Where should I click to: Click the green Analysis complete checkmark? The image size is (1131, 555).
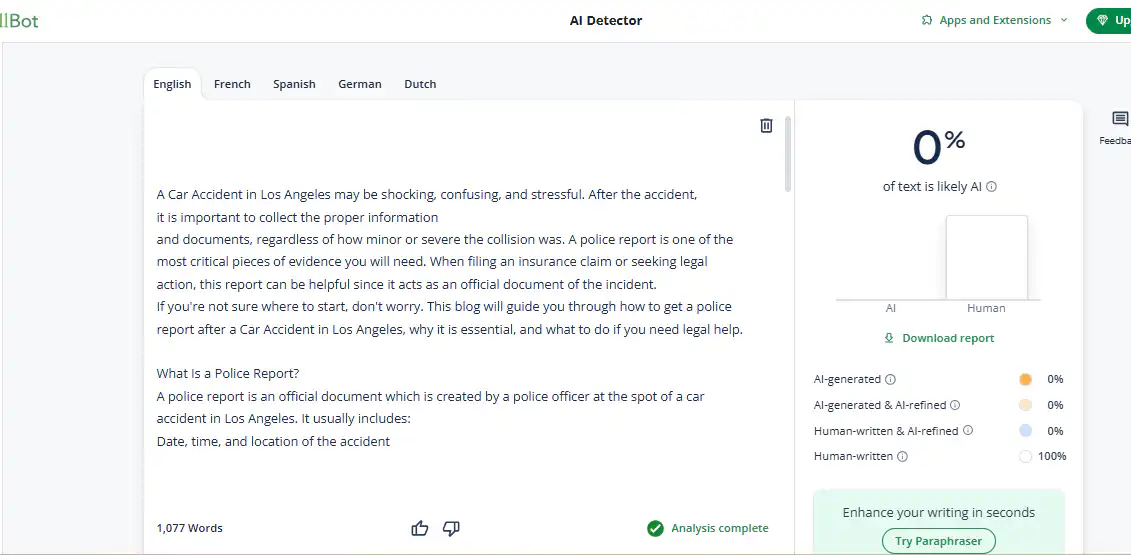click(x=655, y=528)
